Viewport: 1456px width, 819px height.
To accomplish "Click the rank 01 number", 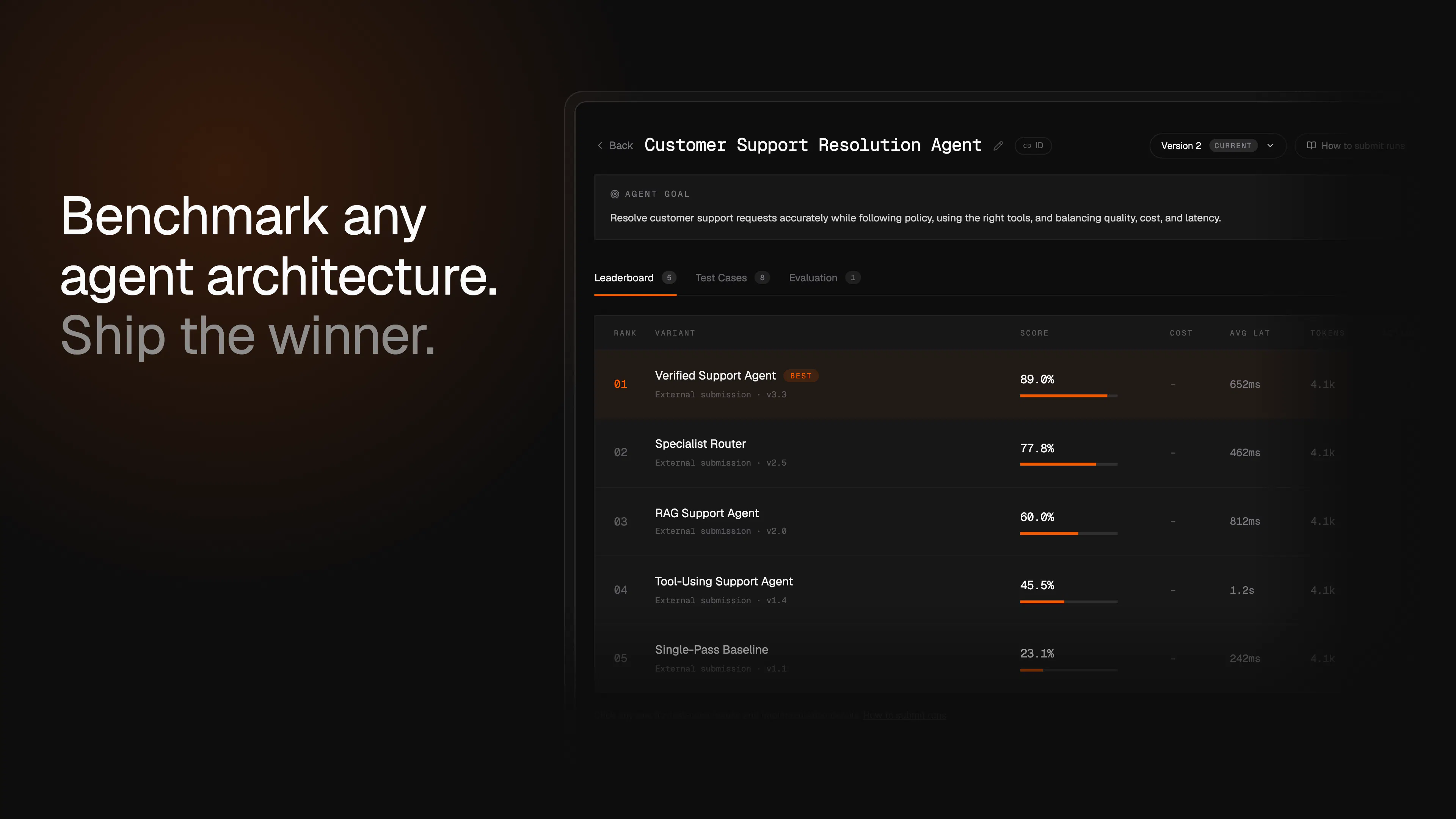I will (x=620, y=384).
